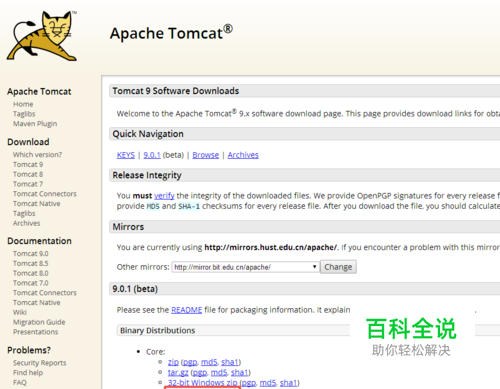Go to Tomcat 9 download page
This screenshot has width=500, height=389.
point(28,164)
